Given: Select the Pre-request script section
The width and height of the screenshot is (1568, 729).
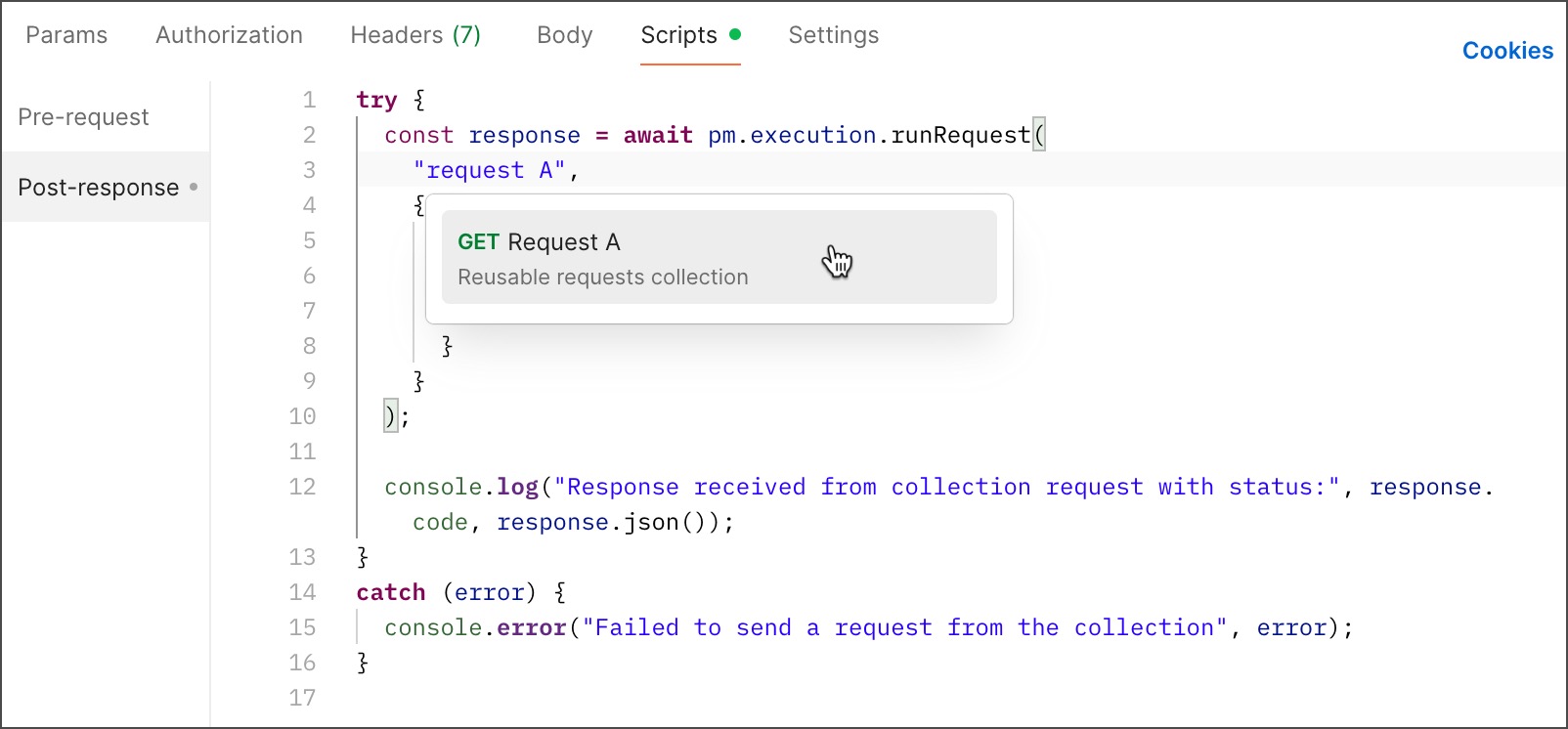Looking at the screenshot, I should pyautogui.click(x=84, y=117).
